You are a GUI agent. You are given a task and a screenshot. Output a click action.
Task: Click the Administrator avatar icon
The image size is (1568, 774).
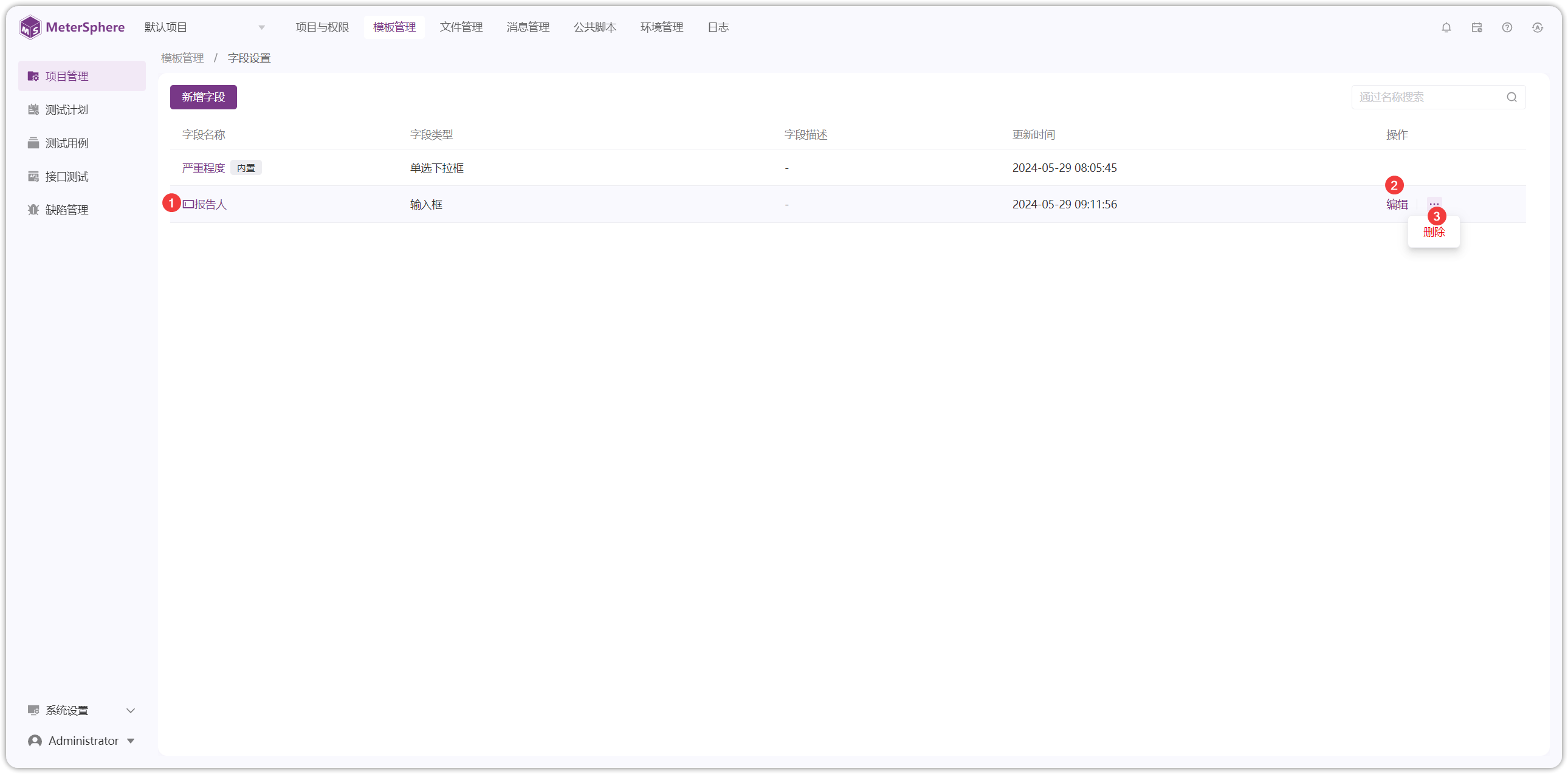tap(35, 741)
